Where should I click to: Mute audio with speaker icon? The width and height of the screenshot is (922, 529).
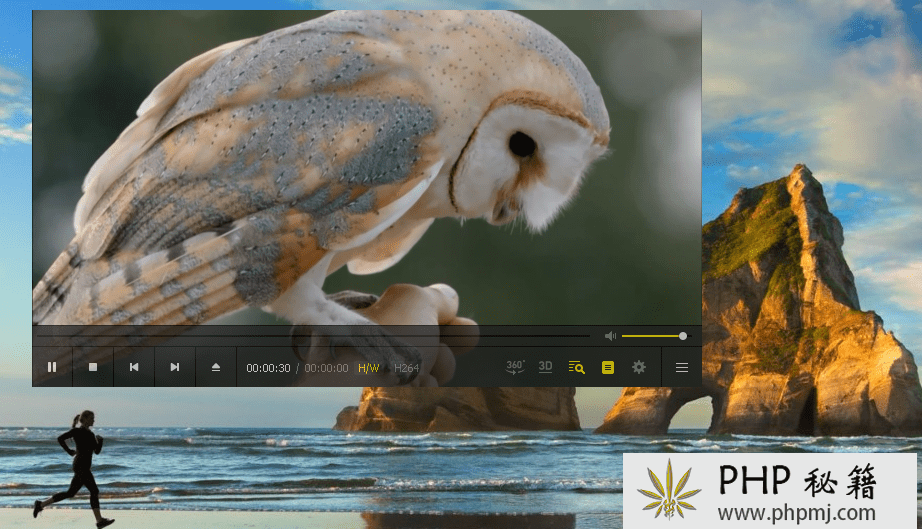pyautogui.click(x=610, y=336)
